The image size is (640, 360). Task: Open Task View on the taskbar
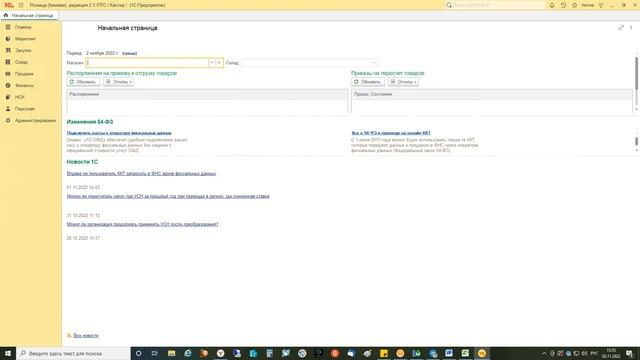[x=155, y=353]
